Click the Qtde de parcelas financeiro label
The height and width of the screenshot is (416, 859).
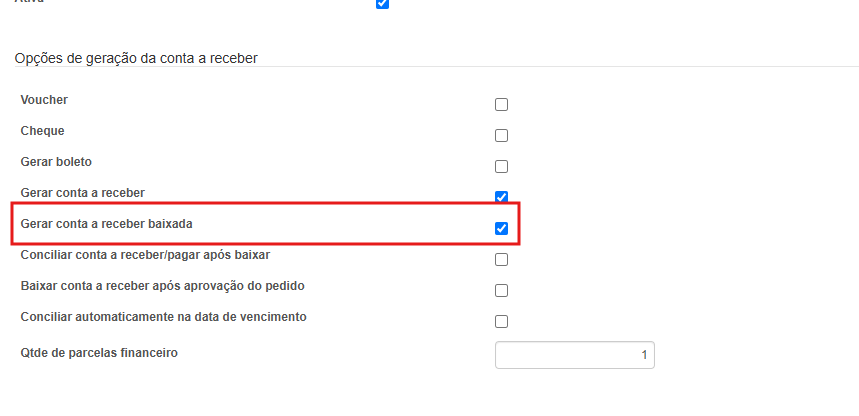[99, 352]
